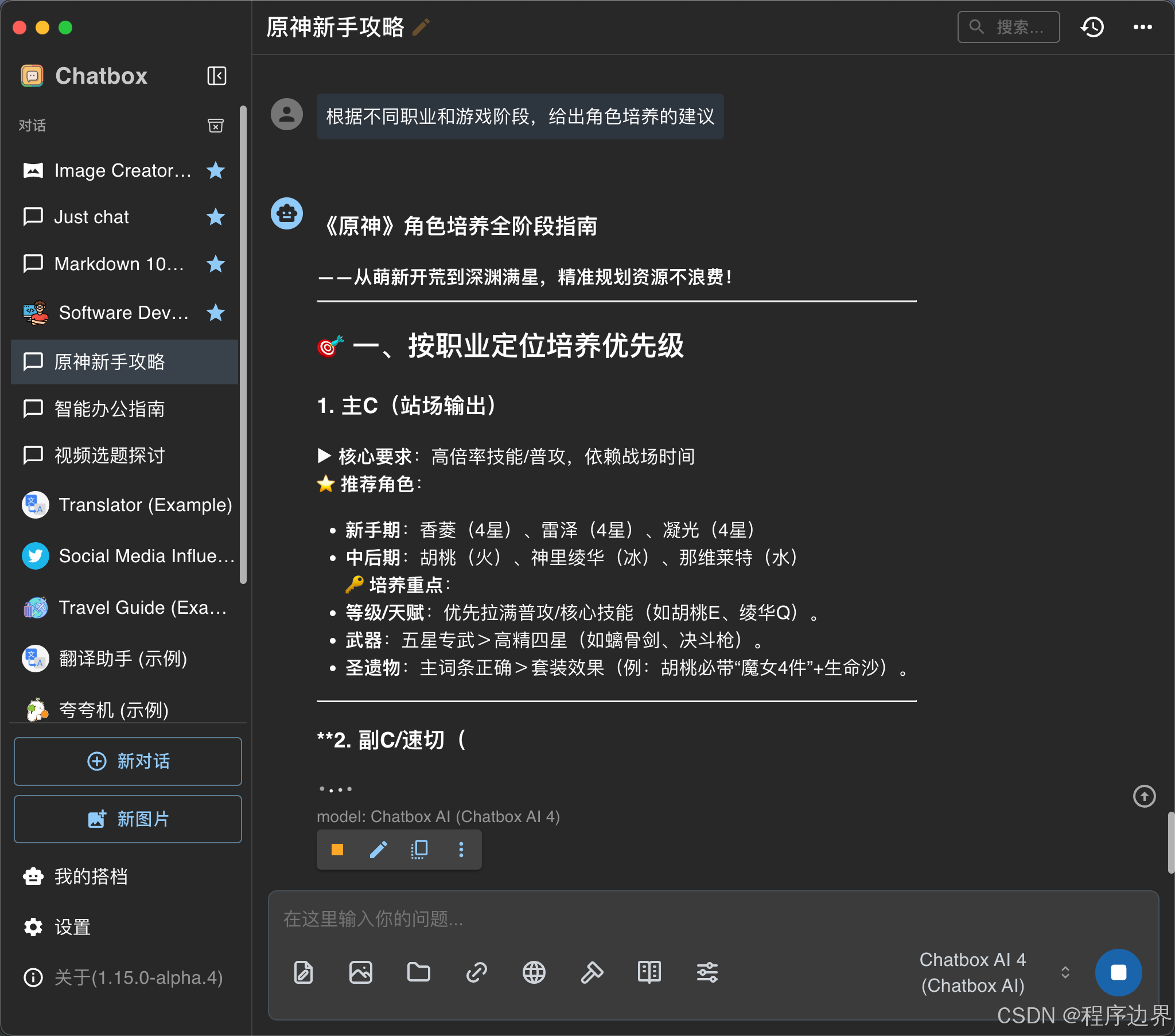1175x1036 pixels.
Task: Attach a link via the chain icon
Action: (477, 972)
